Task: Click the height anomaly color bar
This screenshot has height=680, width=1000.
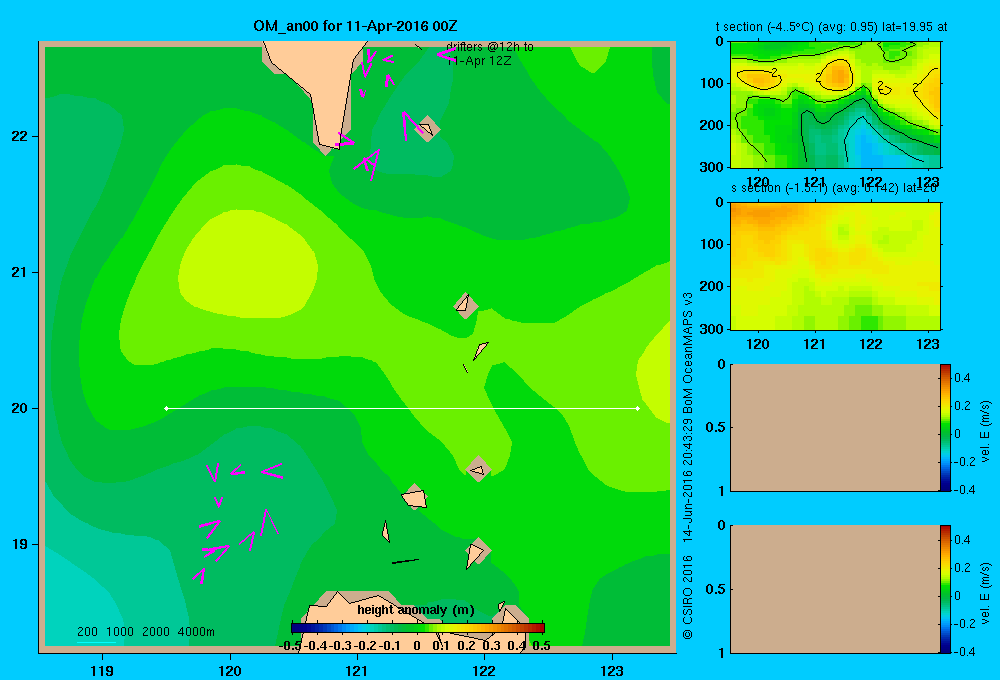Action: pos(418,628)
